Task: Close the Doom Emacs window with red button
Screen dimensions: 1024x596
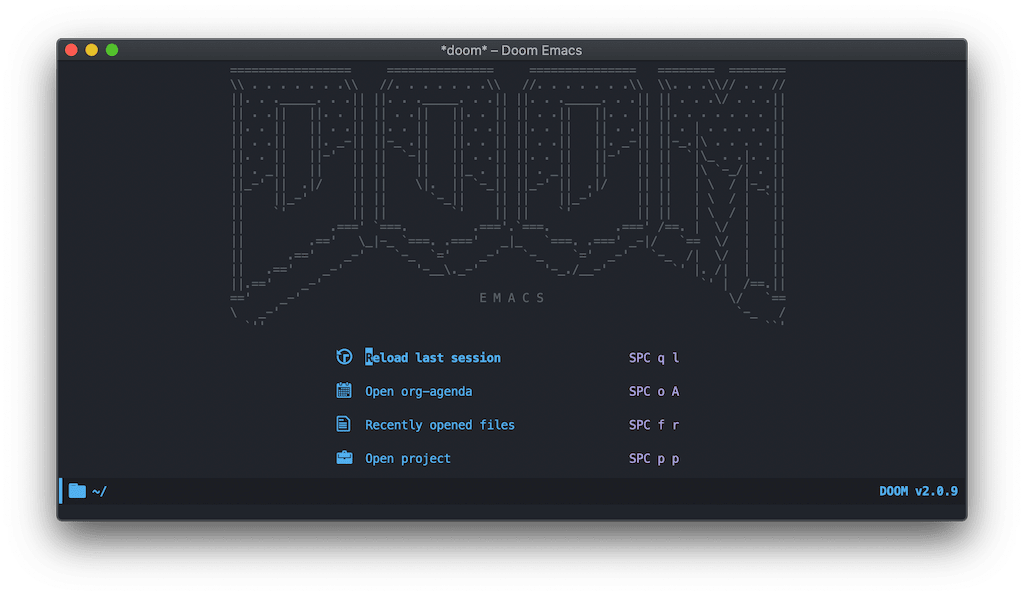Action: (x=72, y=50)
